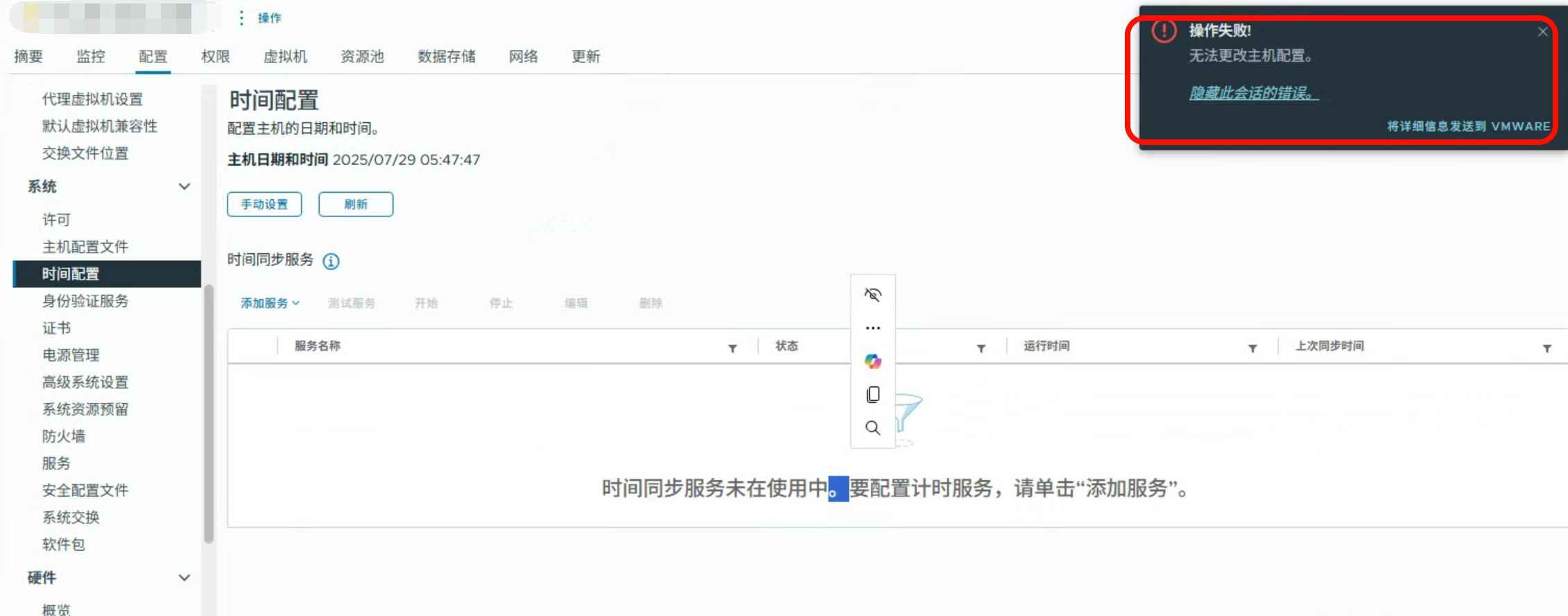Image resolution: width=1568 pixels, height=616 pixels.
Task: Close the 操作失败 error notification
Action: pyautogui.click(x=1542, y=31)
